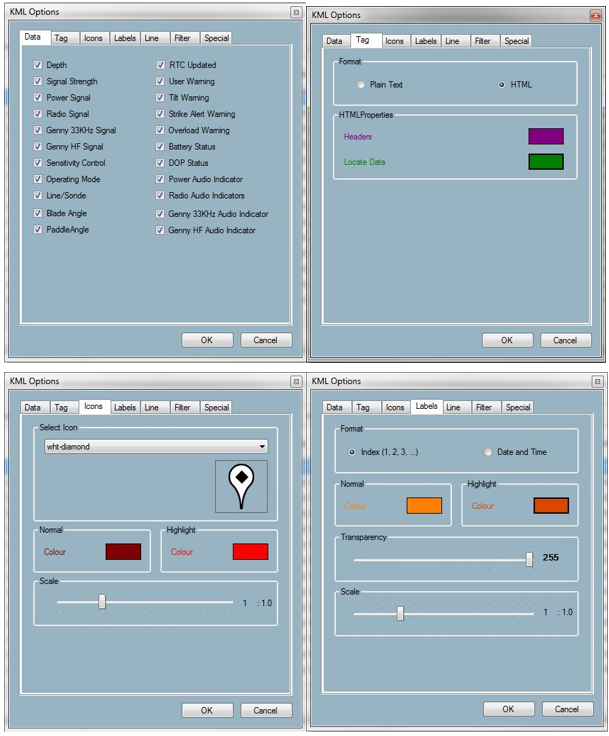Change the dark orange Highlight label colour
The image size is (609, 736).
[551, 506]
